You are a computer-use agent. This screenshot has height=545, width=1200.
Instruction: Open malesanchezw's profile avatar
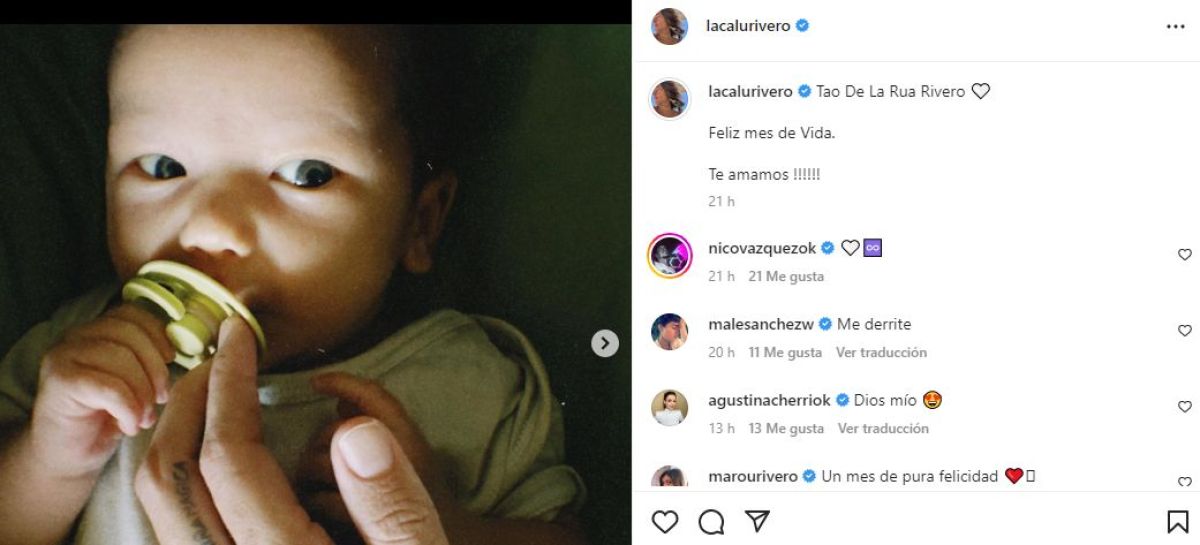point(669,332)
